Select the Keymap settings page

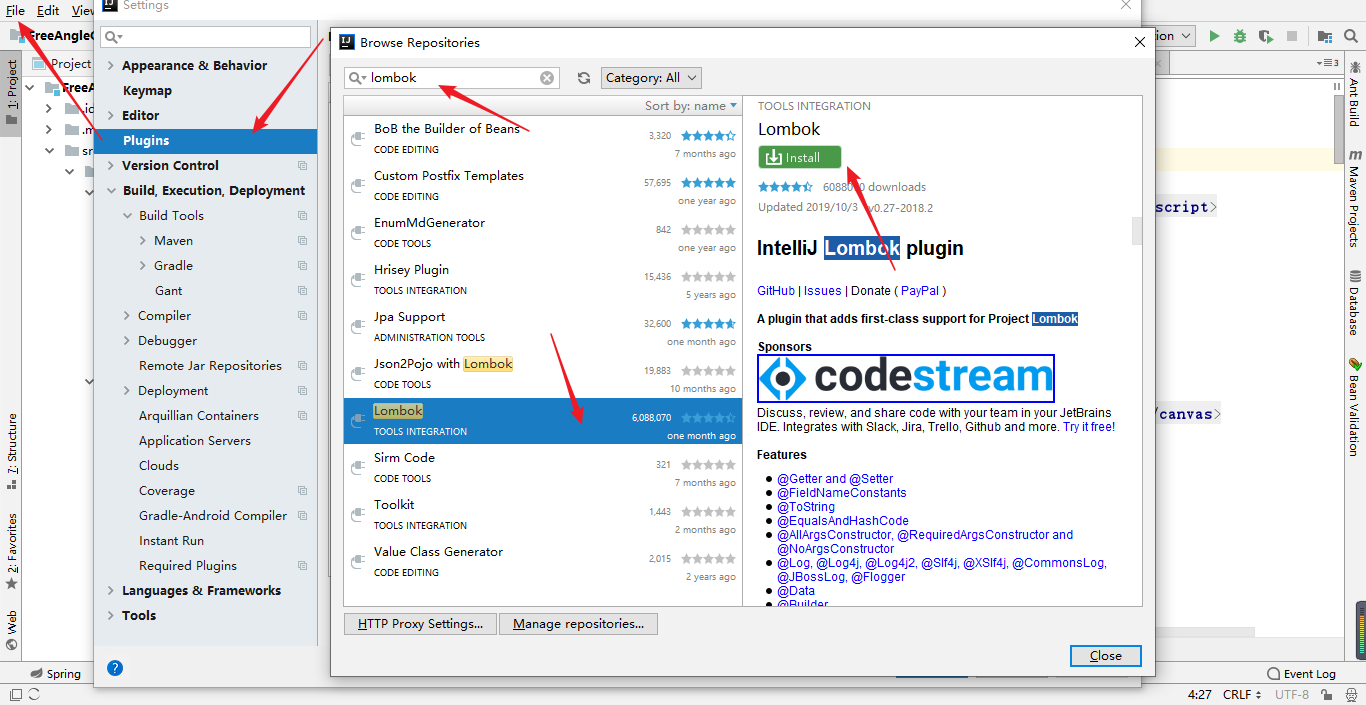[147, 91]
